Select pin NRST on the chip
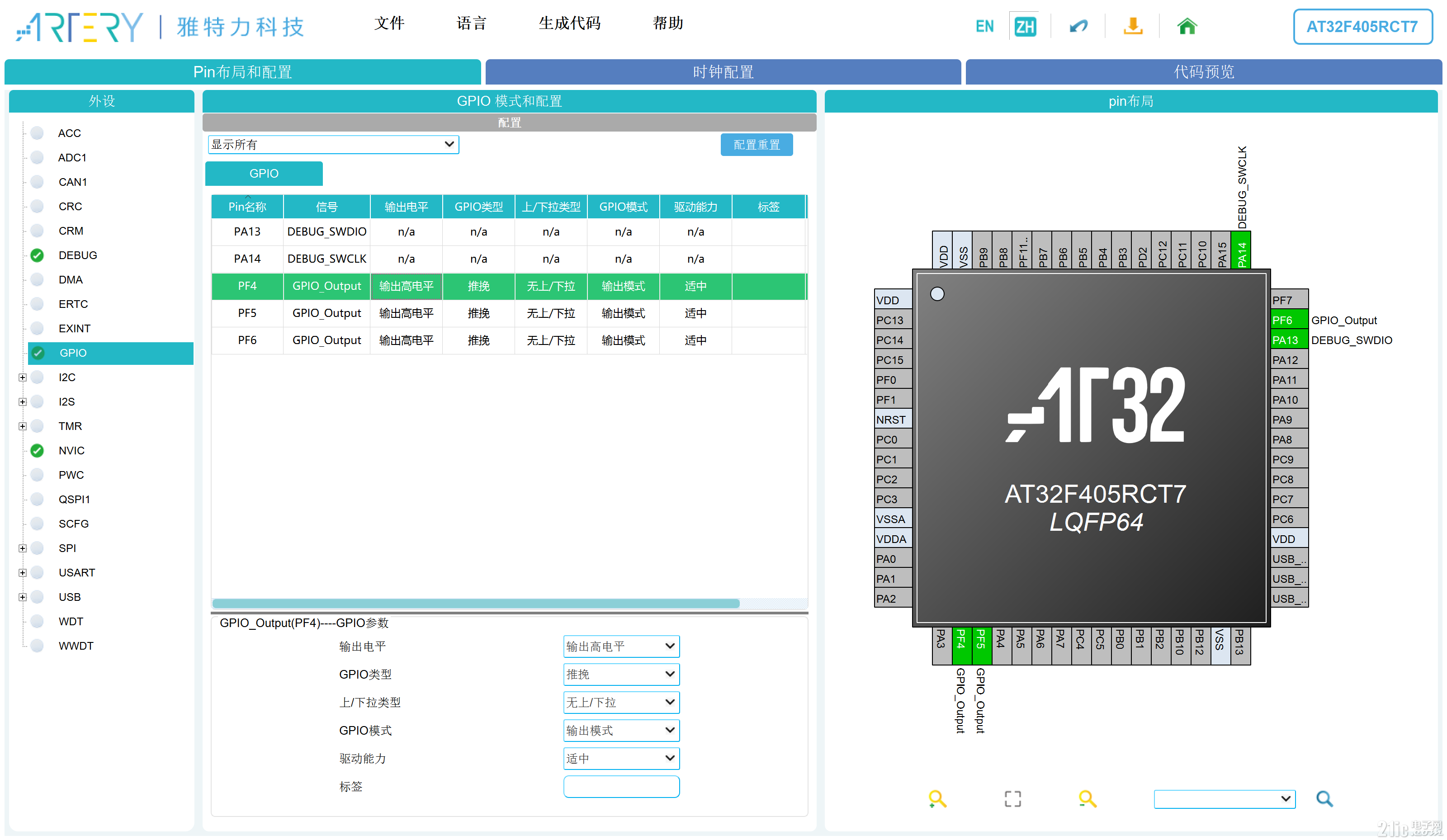The width and height of the screenshot is (1447, 840). click(893, 419)
